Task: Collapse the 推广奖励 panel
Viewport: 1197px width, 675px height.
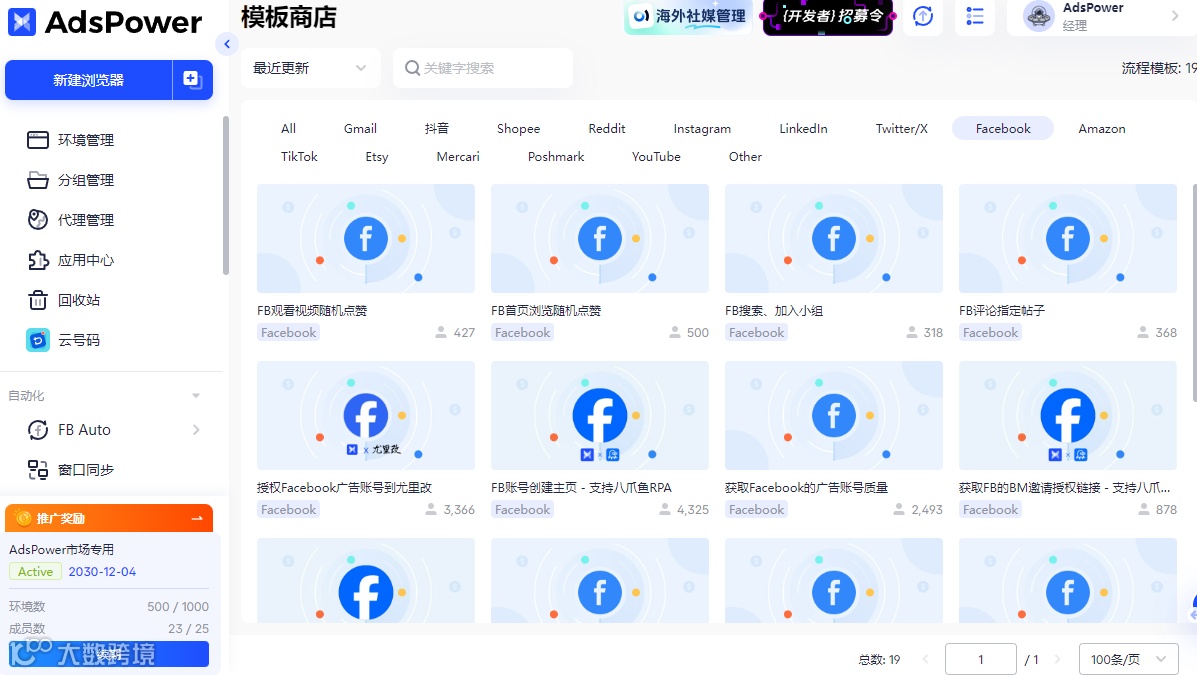Action: click(x=197, y=518)
